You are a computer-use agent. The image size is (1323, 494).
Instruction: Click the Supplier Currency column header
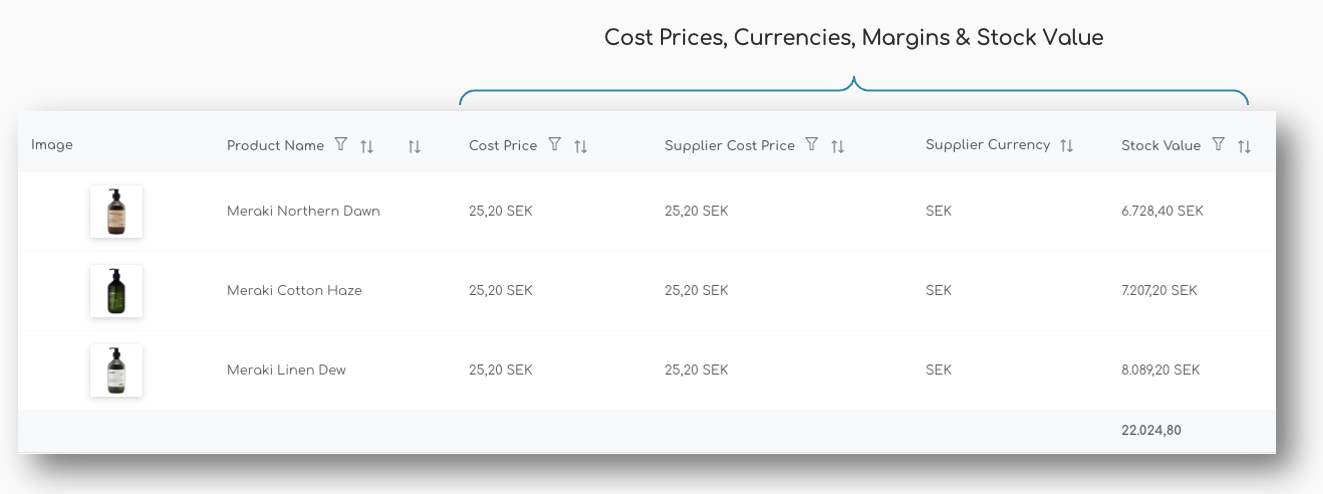coord(987,145)
